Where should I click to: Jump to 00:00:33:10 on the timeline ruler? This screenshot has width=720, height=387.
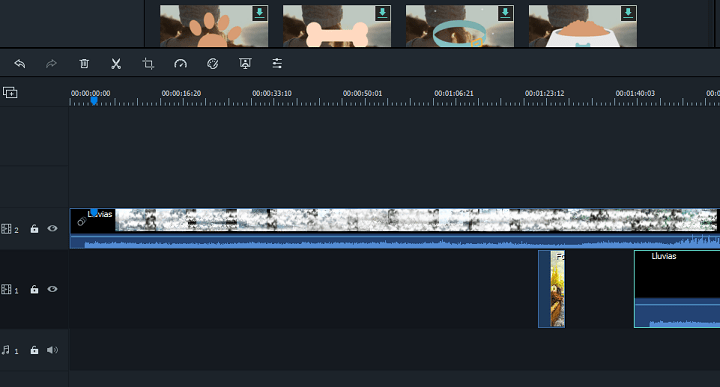[x=272, y=93]
